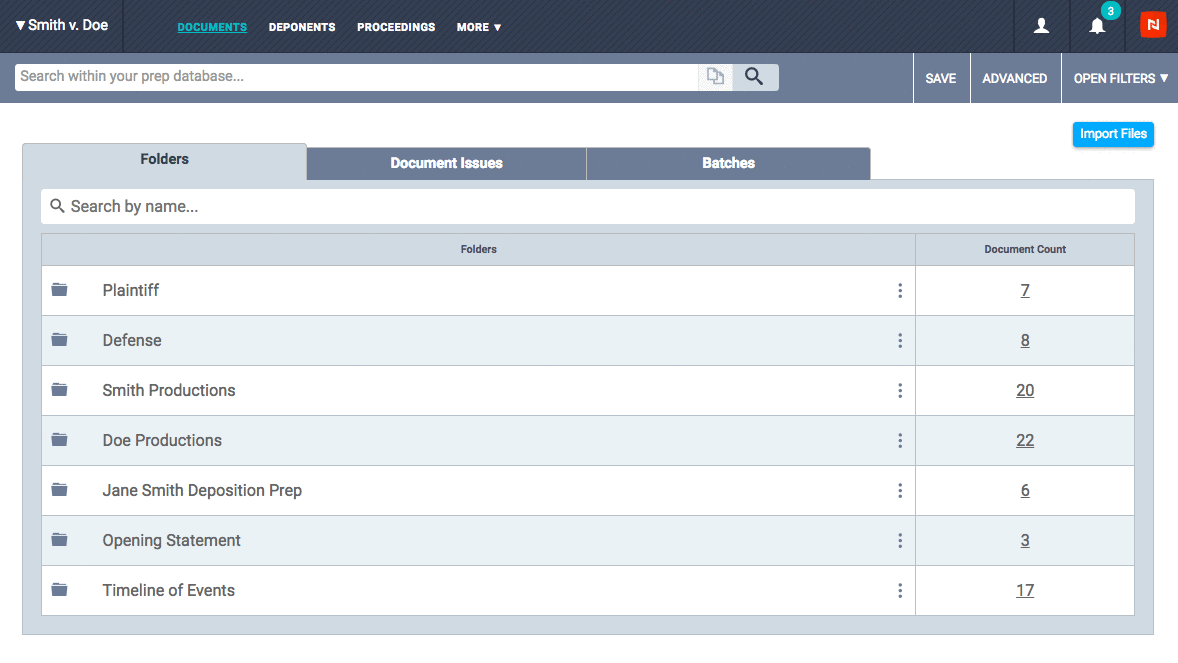Open Jane Smith Deposition Prep count 6

click(1025, 490)
